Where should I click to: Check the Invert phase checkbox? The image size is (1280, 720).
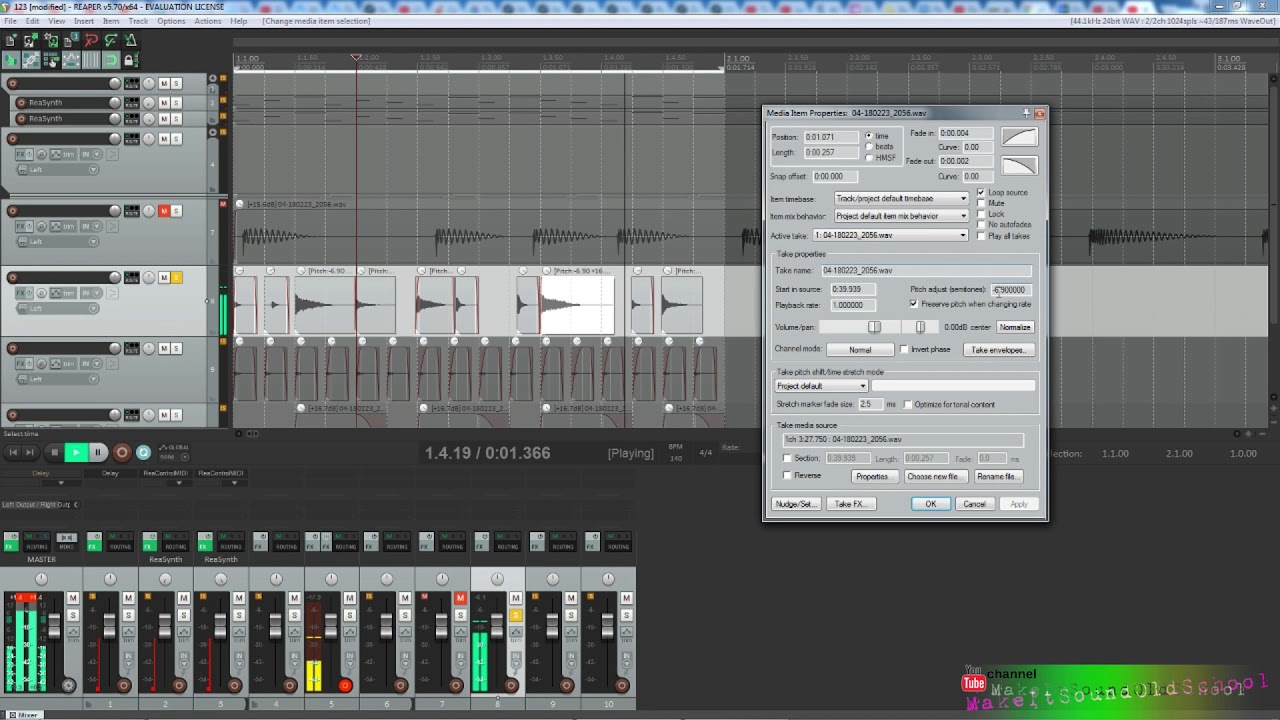(904, 349)
